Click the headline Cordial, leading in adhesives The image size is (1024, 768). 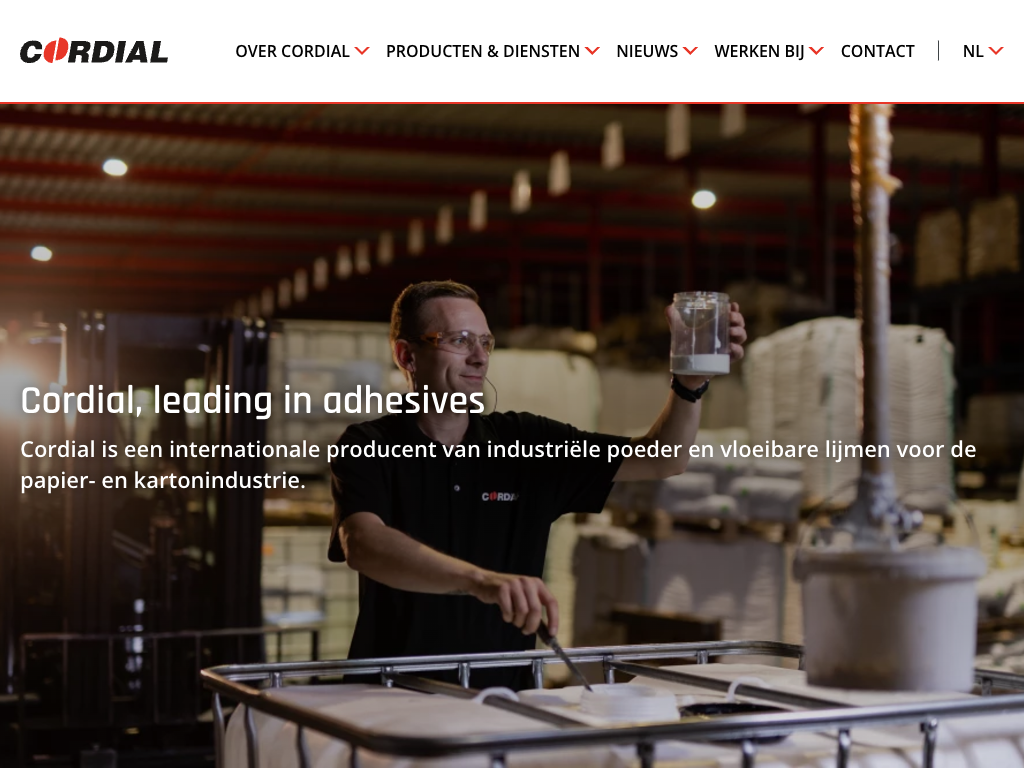click(253, 400)
